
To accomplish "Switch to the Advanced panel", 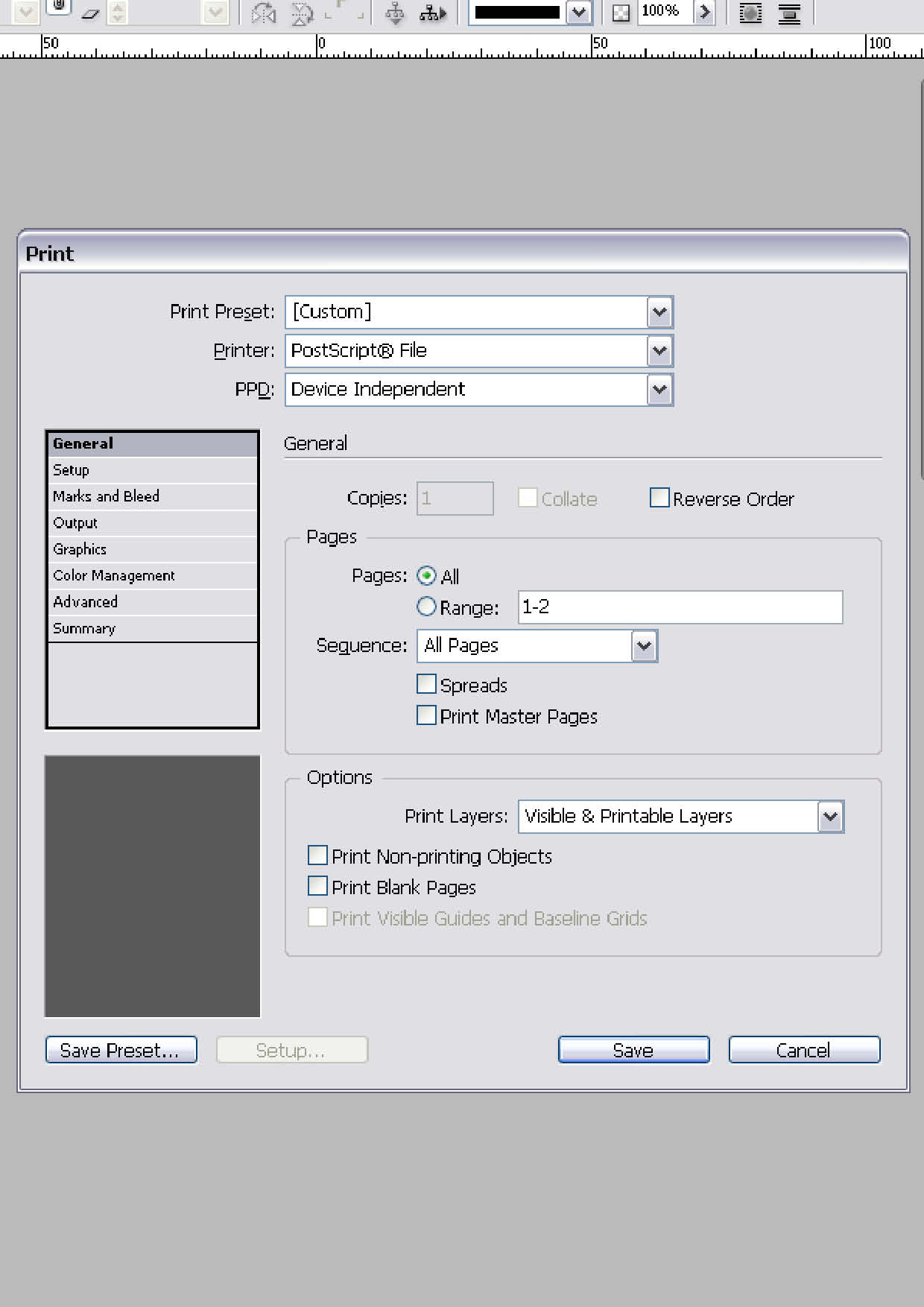I will tap(153, 602).
